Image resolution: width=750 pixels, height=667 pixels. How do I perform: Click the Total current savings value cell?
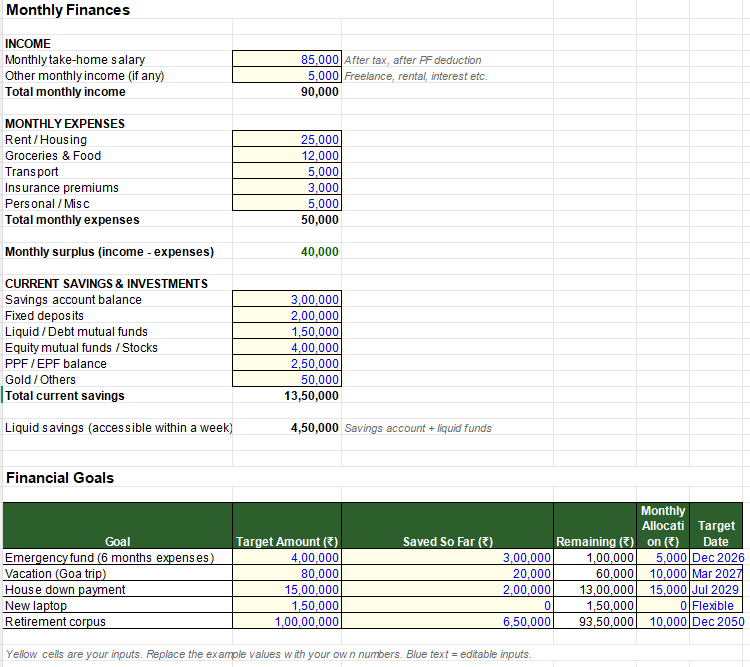(287, 395)
